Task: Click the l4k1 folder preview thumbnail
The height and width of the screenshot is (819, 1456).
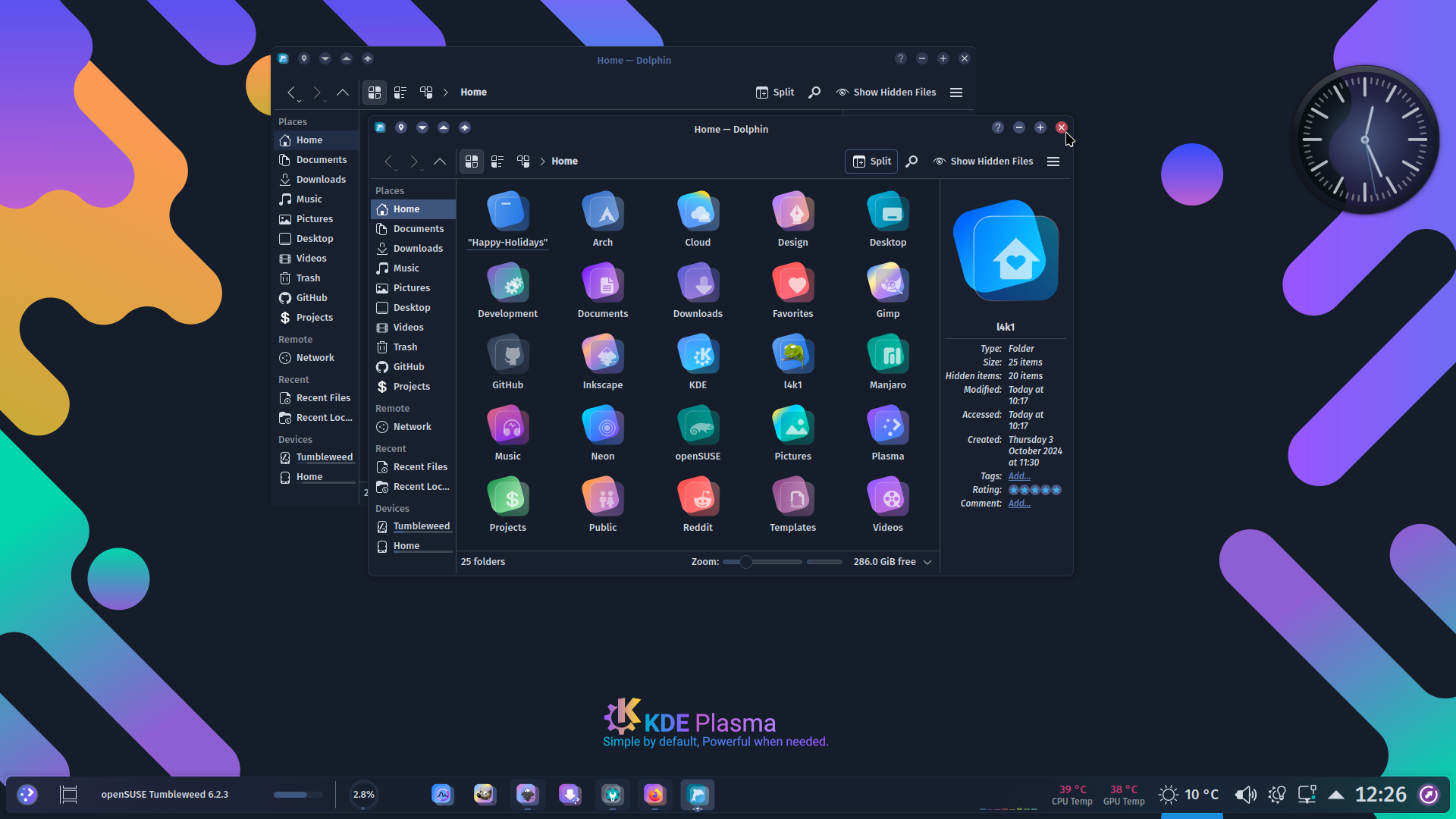Action: pyautogui.click(x=1006, y=251)
